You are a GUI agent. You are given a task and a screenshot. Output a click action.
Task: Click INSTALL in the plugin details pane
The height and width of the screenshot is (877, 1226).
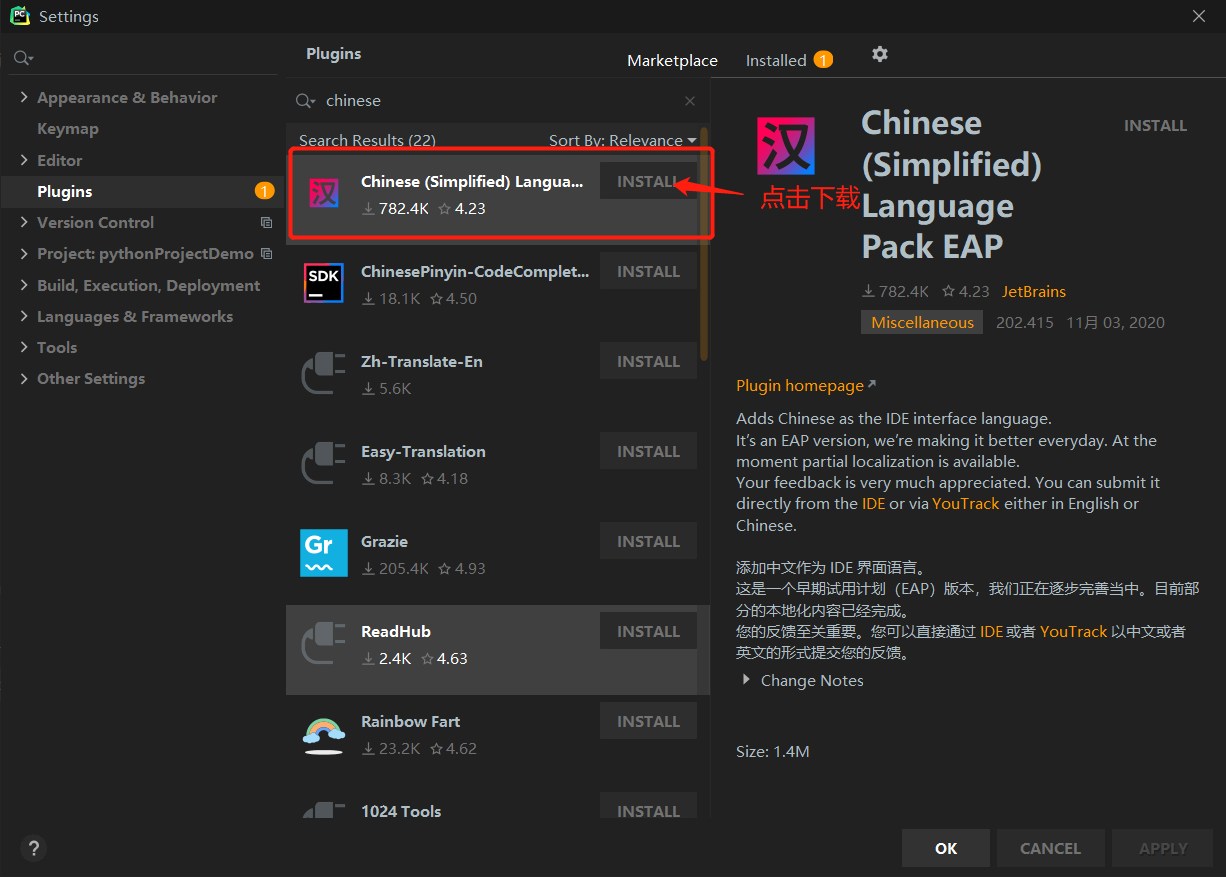click(x=1156, y=126)
